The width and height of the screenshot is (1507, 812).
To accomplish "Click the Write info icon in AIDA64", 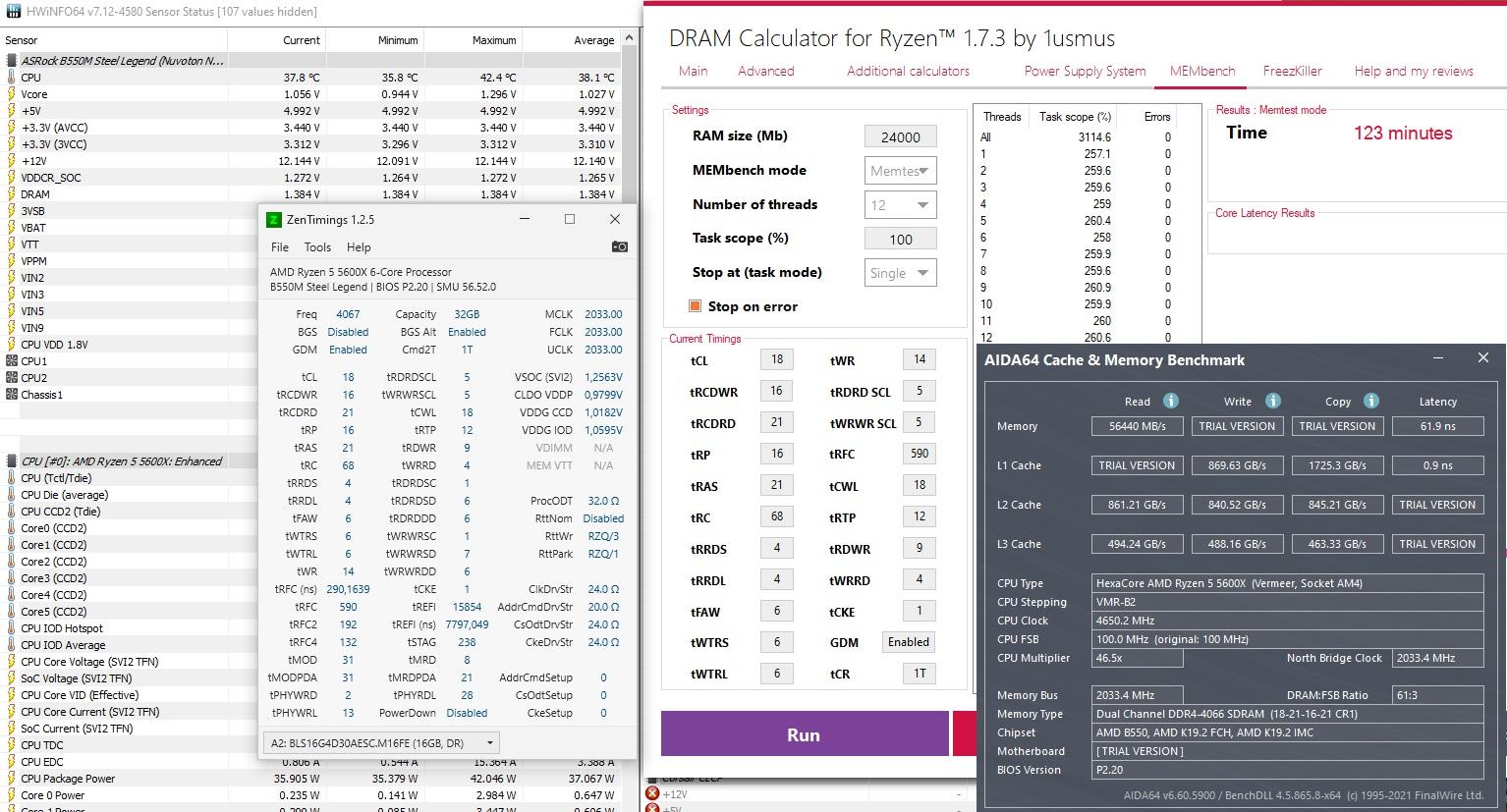I will 1272,401.
